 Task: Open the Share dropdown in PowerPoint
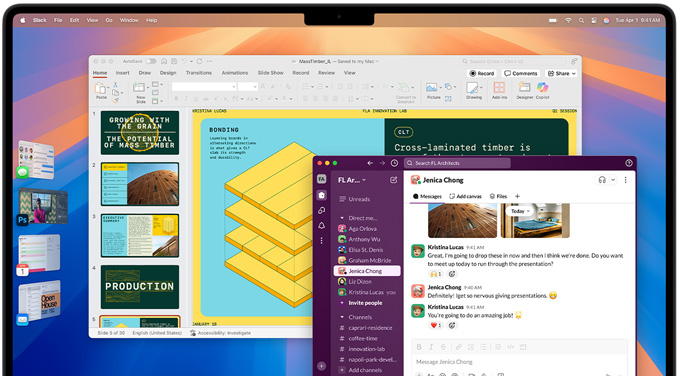pyautogui.click(x=561, y=73)
